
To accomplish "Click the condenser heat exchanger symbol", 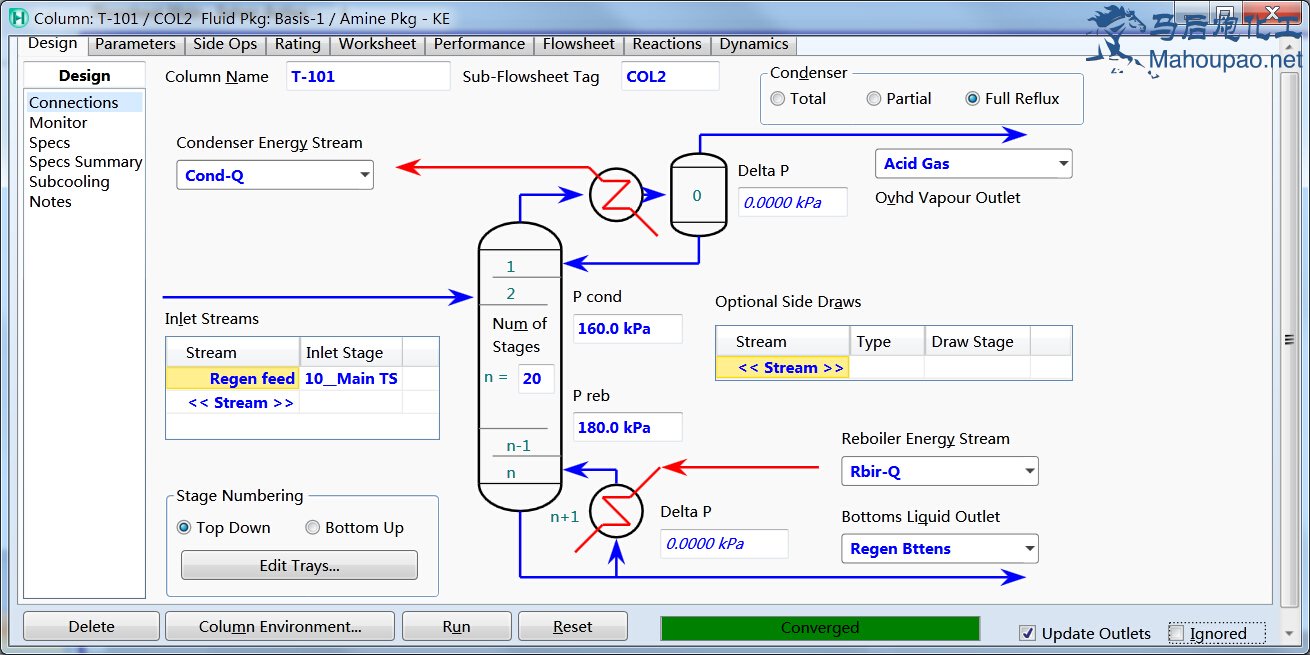I will (x=614, y=195).
